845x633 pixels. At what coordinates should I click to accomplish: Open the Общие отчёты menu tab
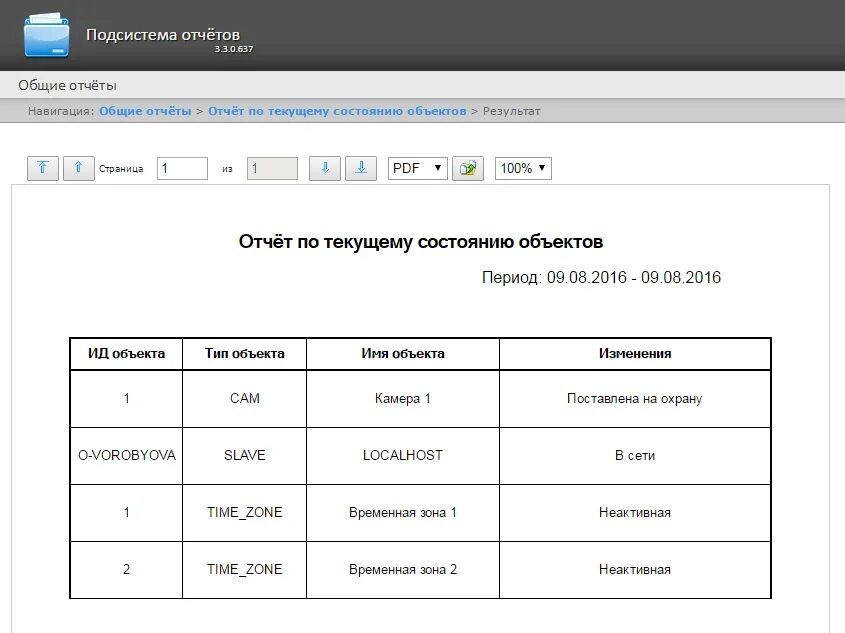coord(67,85)
